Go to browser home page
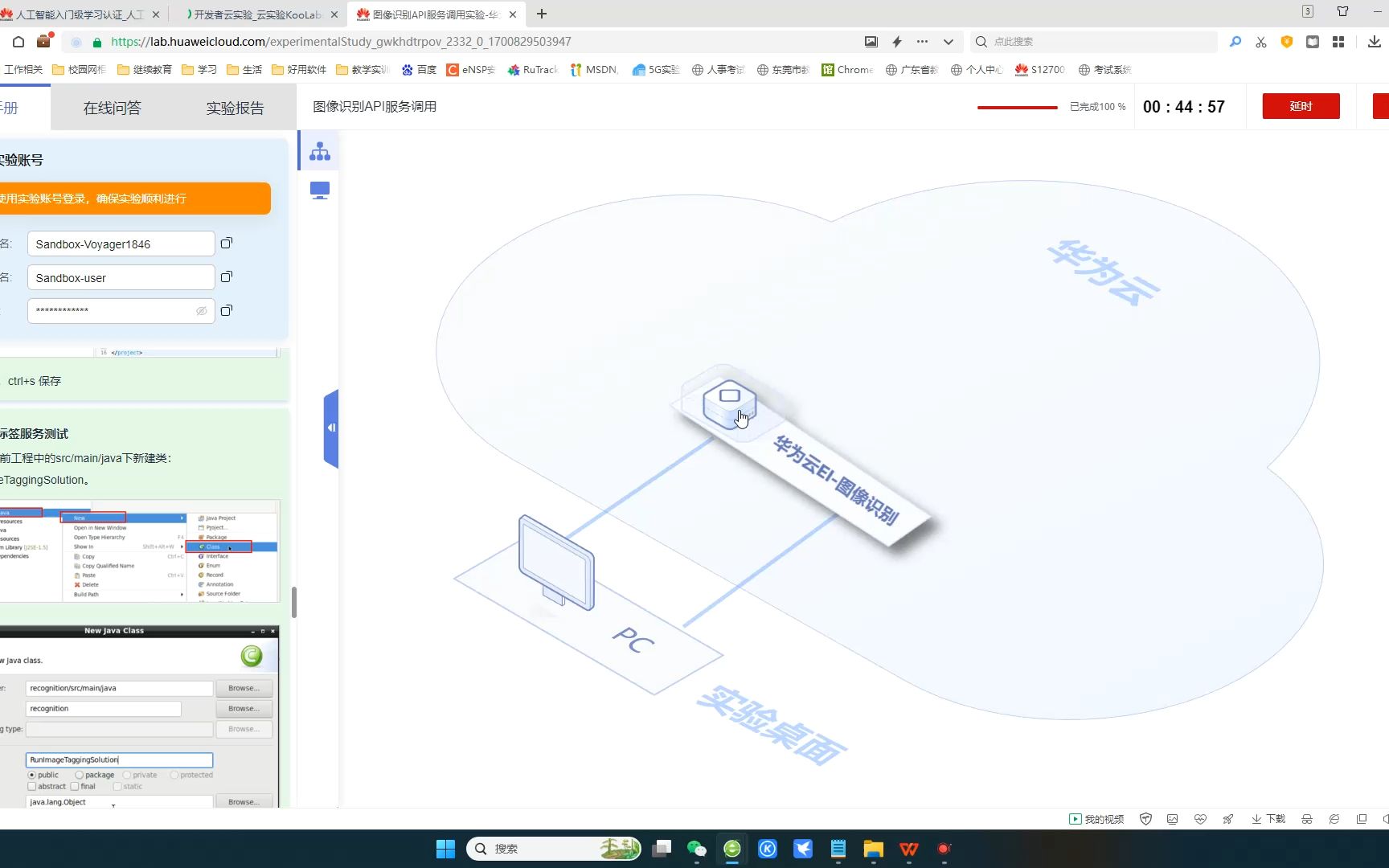 18,42
